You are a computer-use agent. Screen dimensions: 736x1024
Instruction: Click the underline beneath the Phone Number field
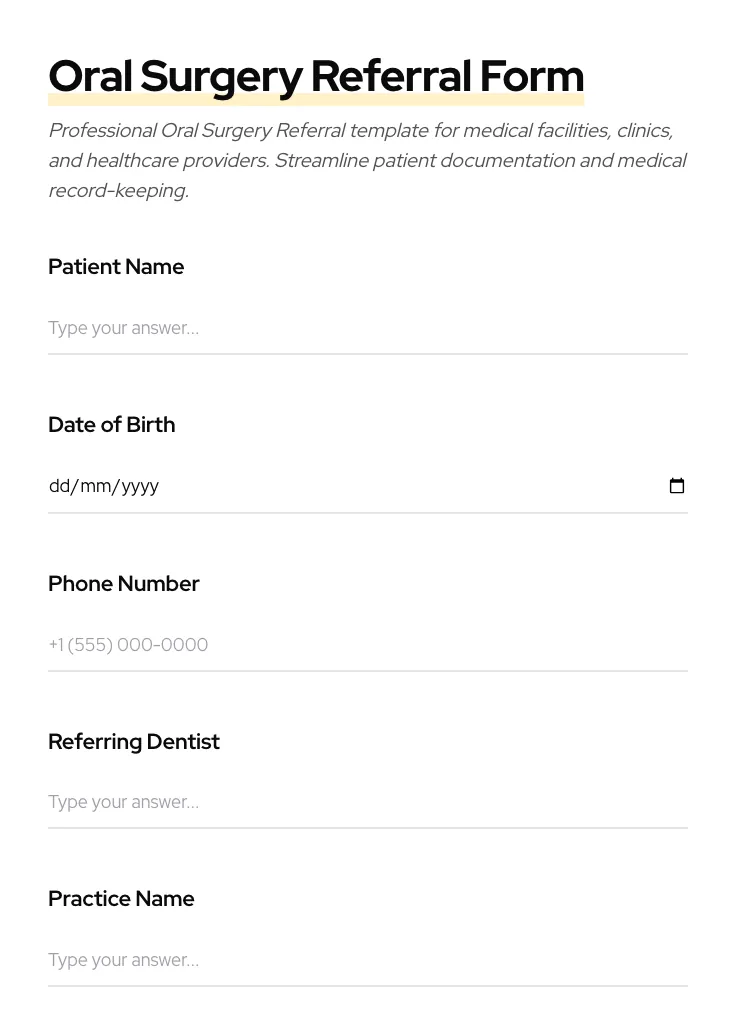tap(367, 671)
